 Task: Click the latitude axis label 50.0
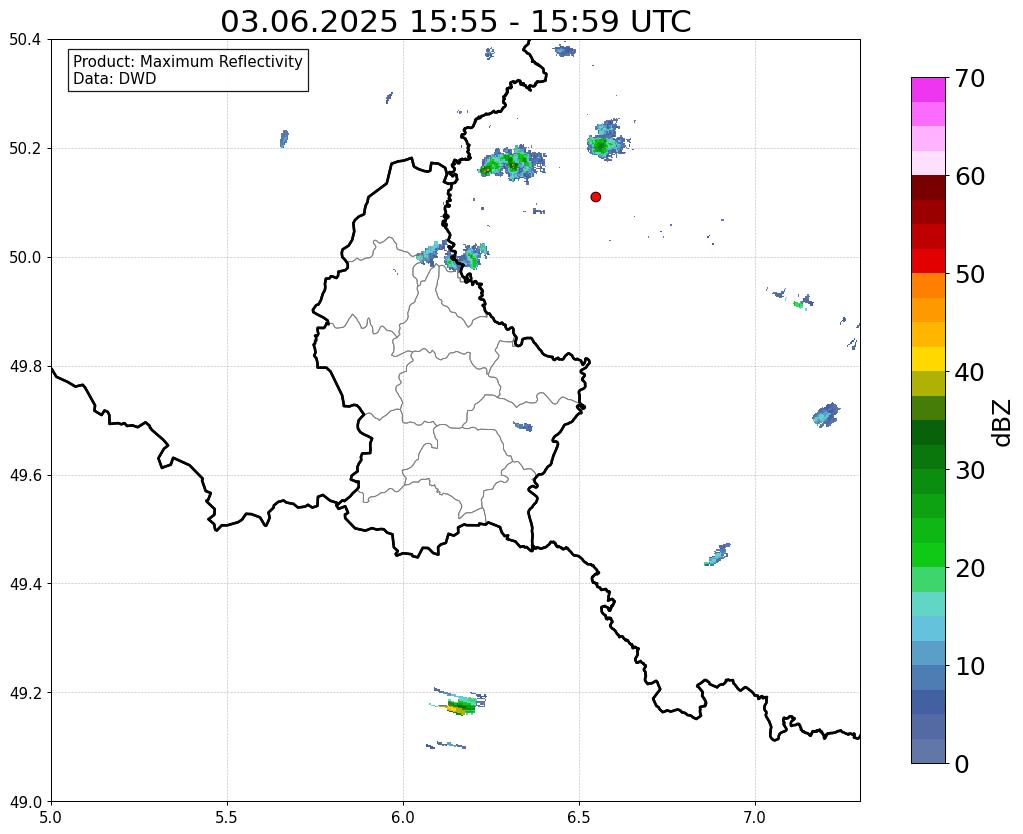click(25, 258)
